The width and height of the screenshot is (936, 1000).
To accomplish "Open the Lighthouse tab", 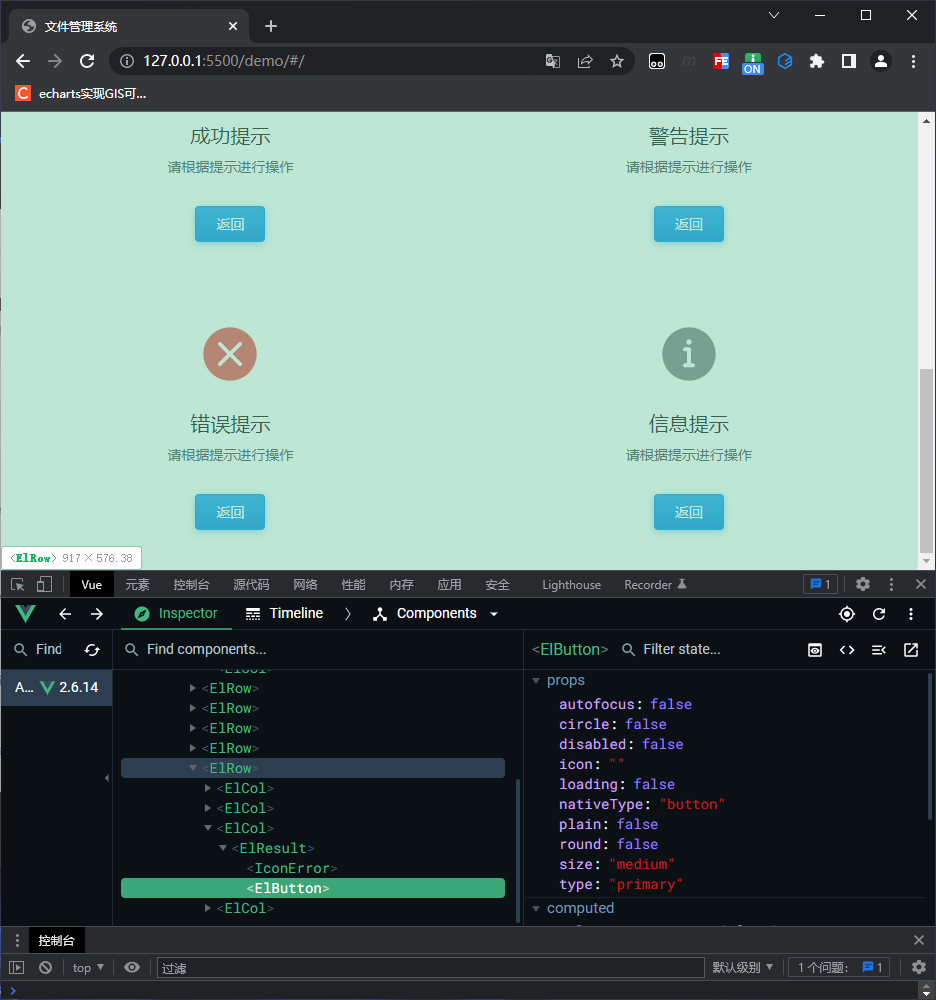I will pyautogui.click(x=571, y=585).
